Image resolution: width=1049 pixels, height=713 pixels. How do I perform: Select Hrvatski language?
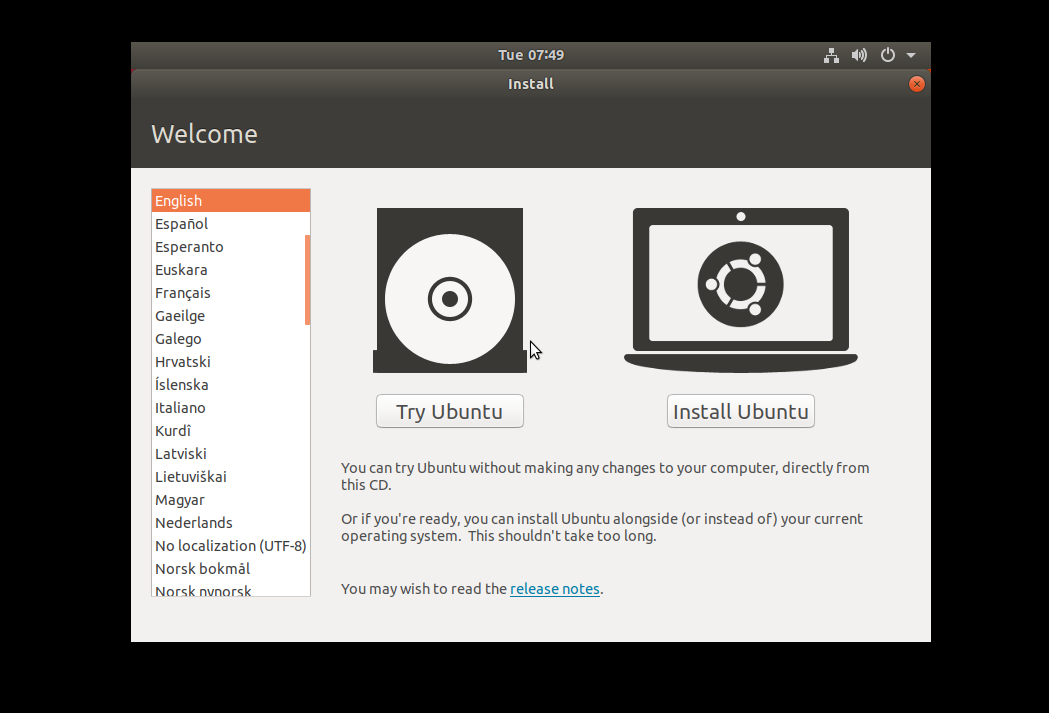pos(229,362)
